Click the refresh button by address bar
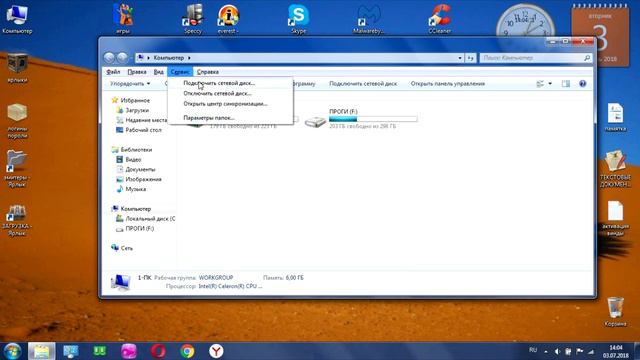Screen dimensions: 640x360 471,58
